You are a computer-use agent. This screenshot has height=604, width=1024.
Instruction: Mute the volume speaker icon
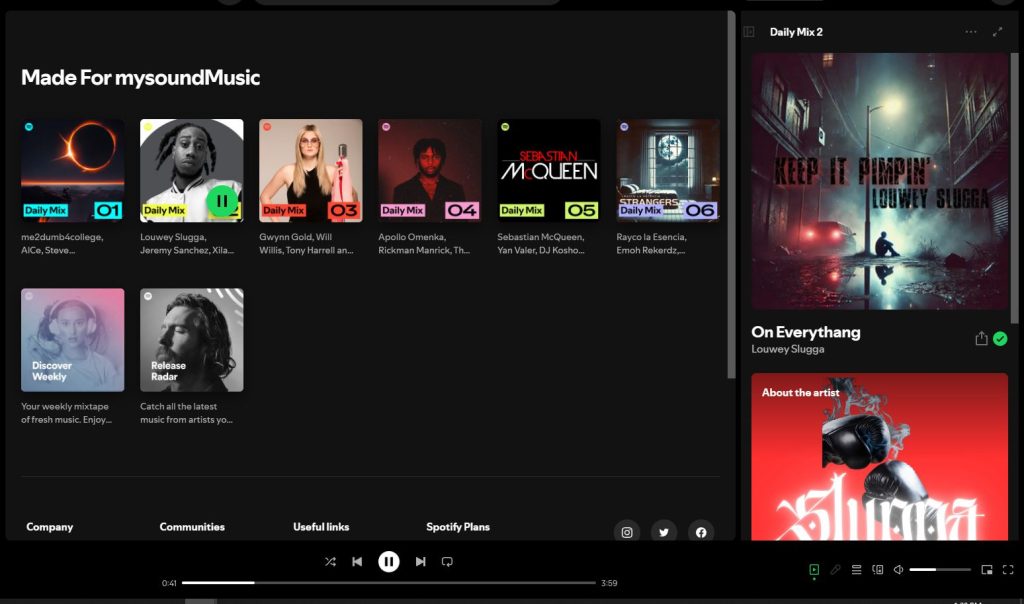point(899,569)
